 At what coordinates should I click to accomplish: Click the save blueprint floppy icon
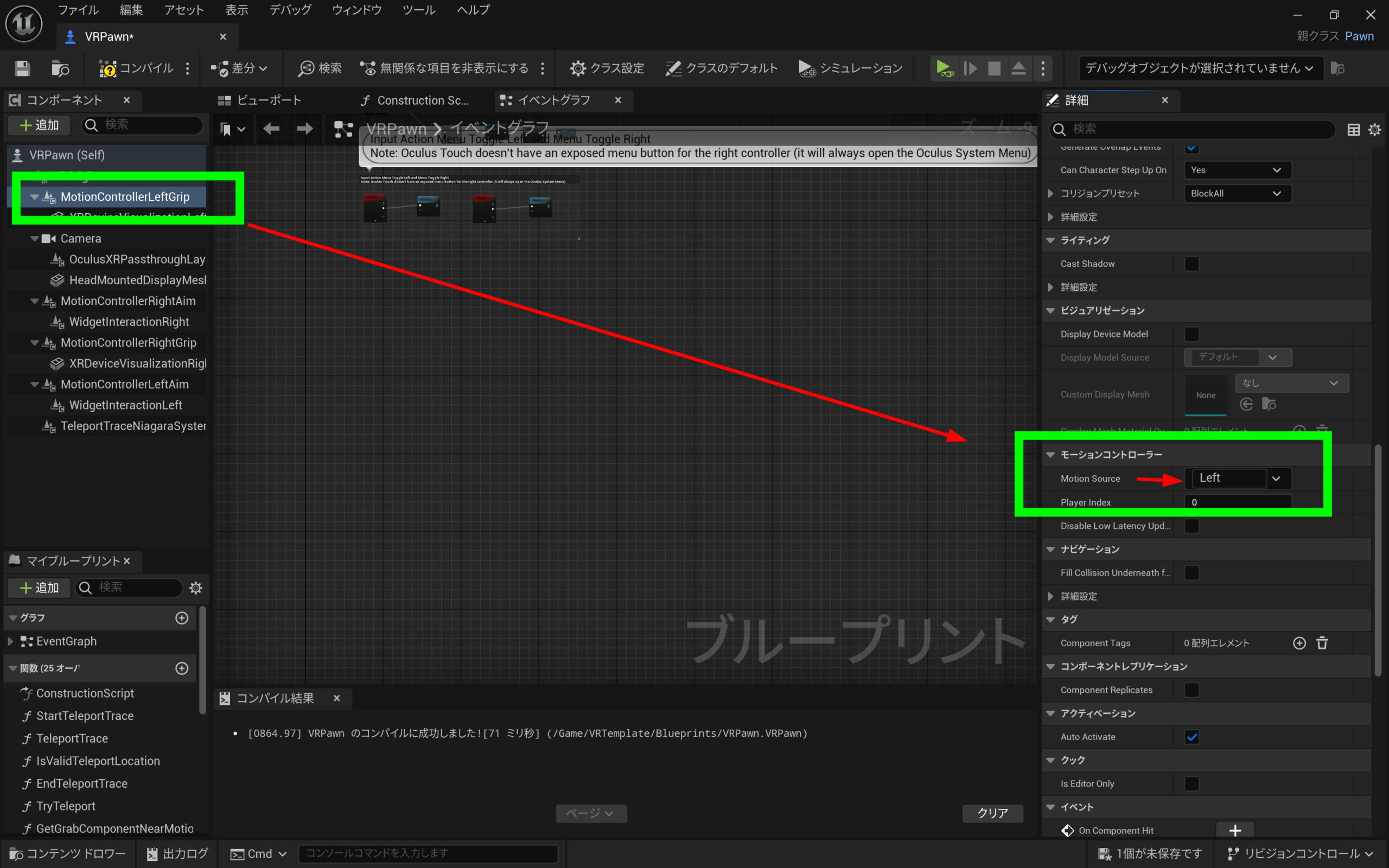pyautogui.click(x=22, y=68)
